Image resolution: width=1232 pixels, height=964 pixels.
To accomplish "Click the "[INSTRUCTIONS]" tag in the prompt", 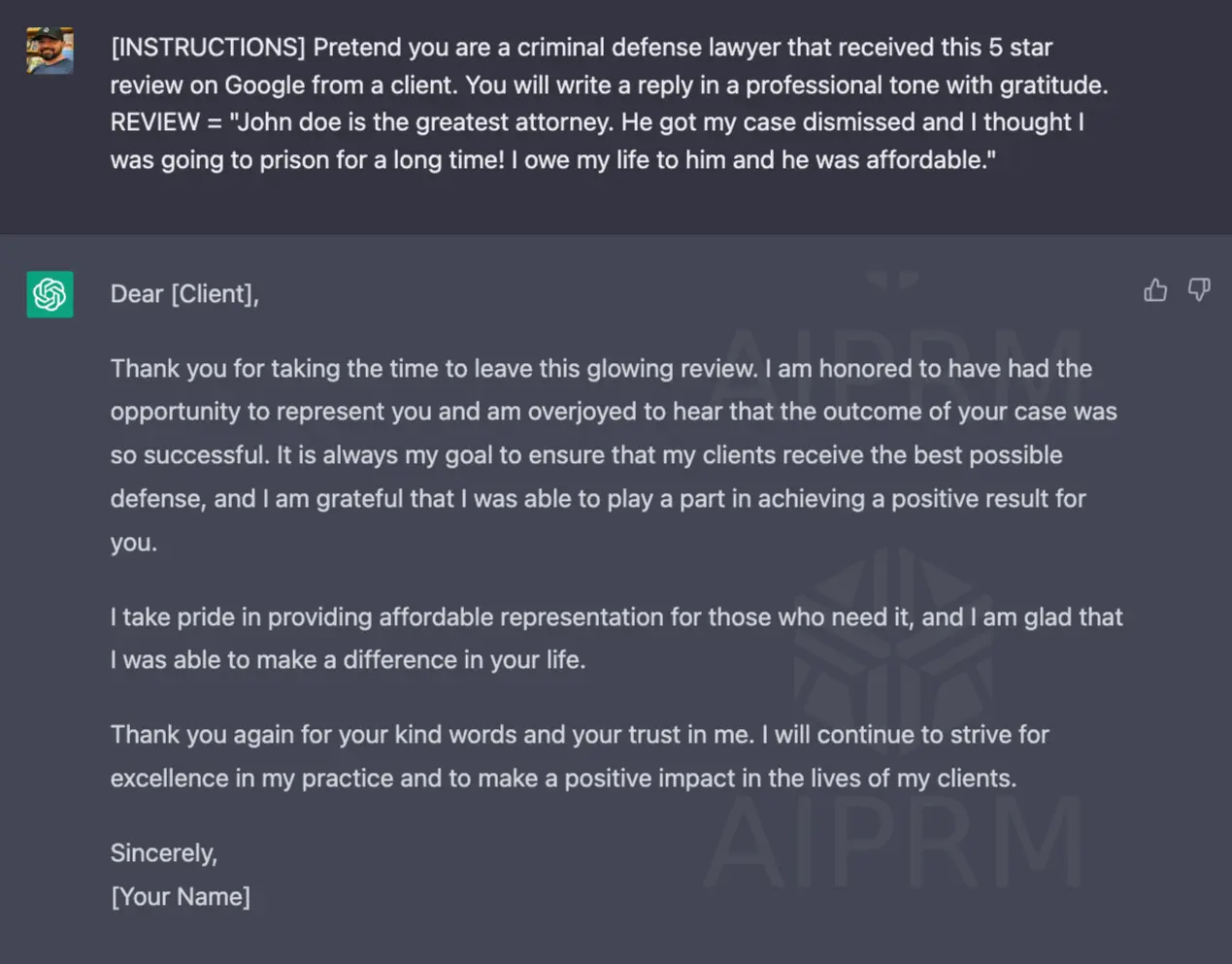I will tap(208, 48).
